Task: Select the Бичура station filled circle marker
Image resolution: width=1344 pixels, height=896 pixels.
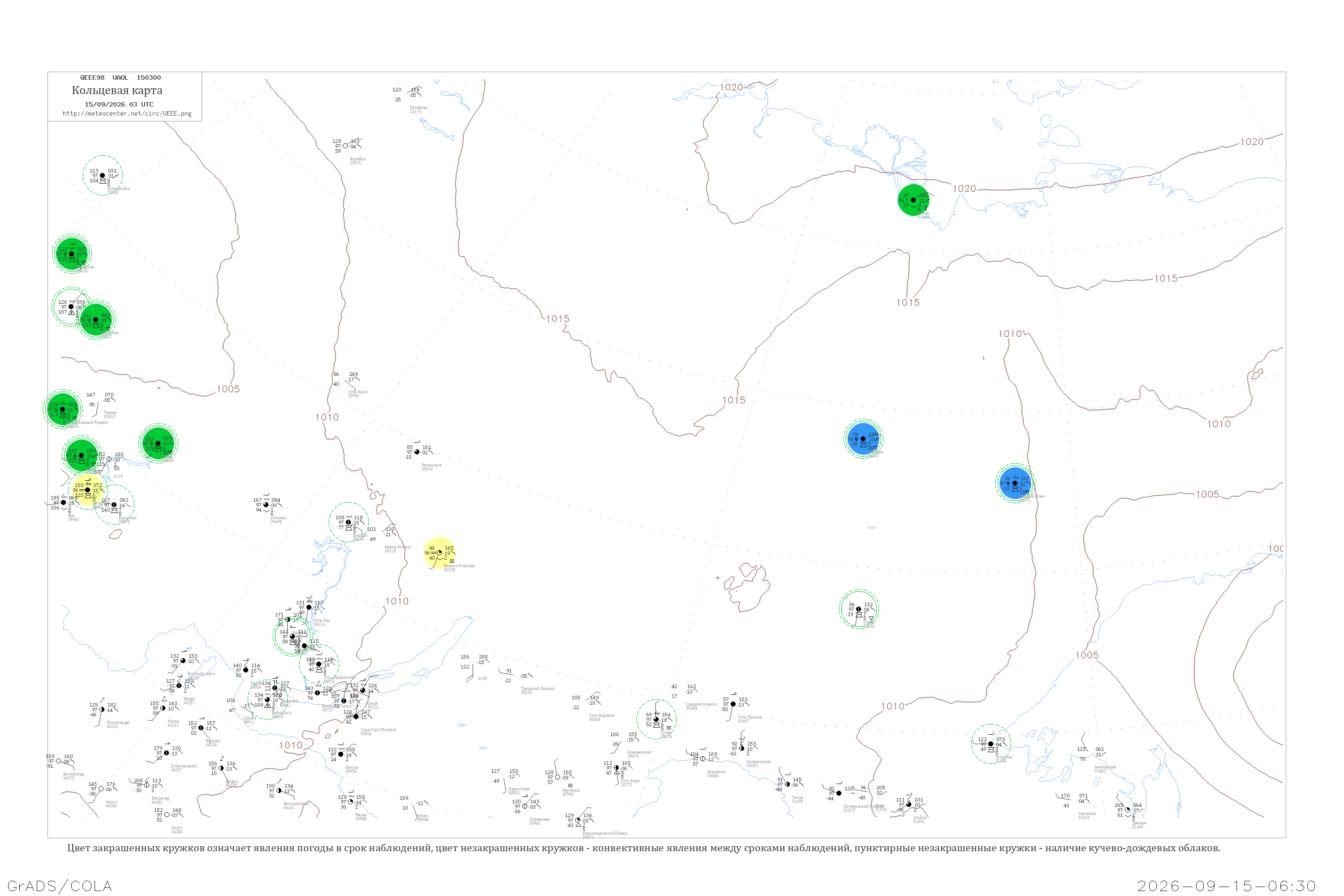Action: (340, 755)
